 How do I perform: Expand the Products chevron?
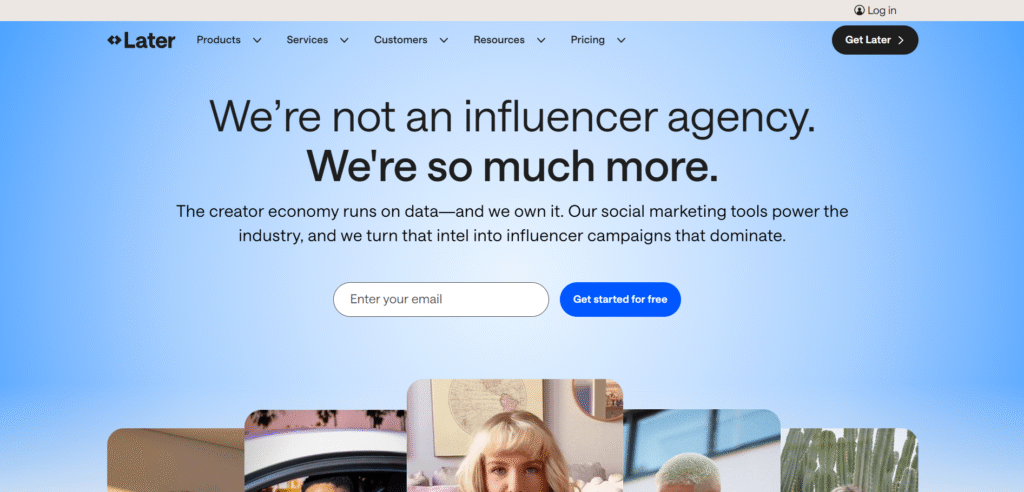[257, 41]
